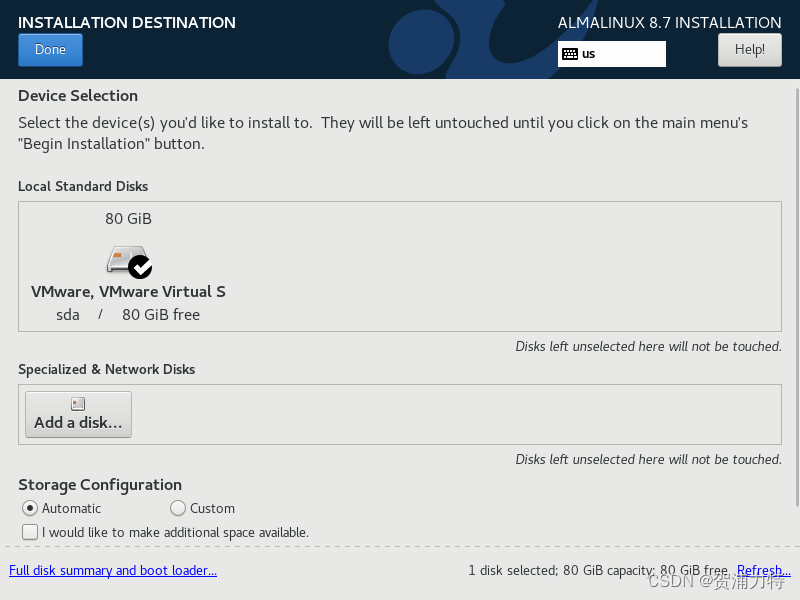Click the Done button to confirm selection
The image size is (800, 600).
point(50,49)
